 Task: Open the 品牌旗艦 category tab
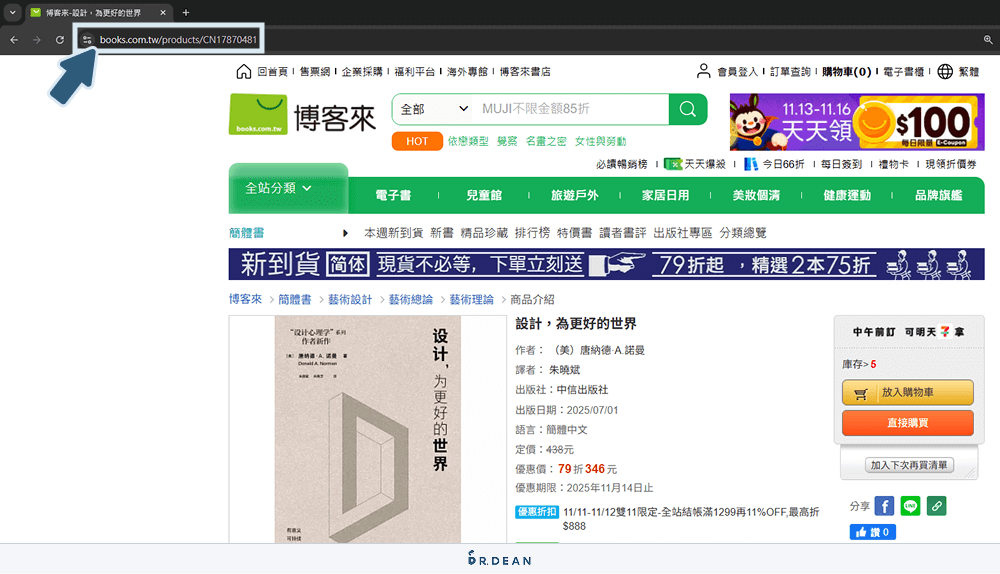tap(938, 195)
